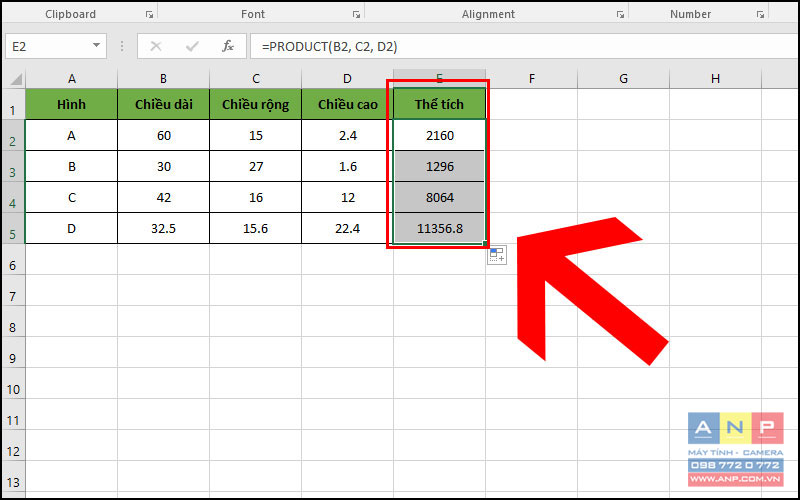Select cell containing 1.6
The width and height of the screenshot is (800, 500).
point(347,167)
